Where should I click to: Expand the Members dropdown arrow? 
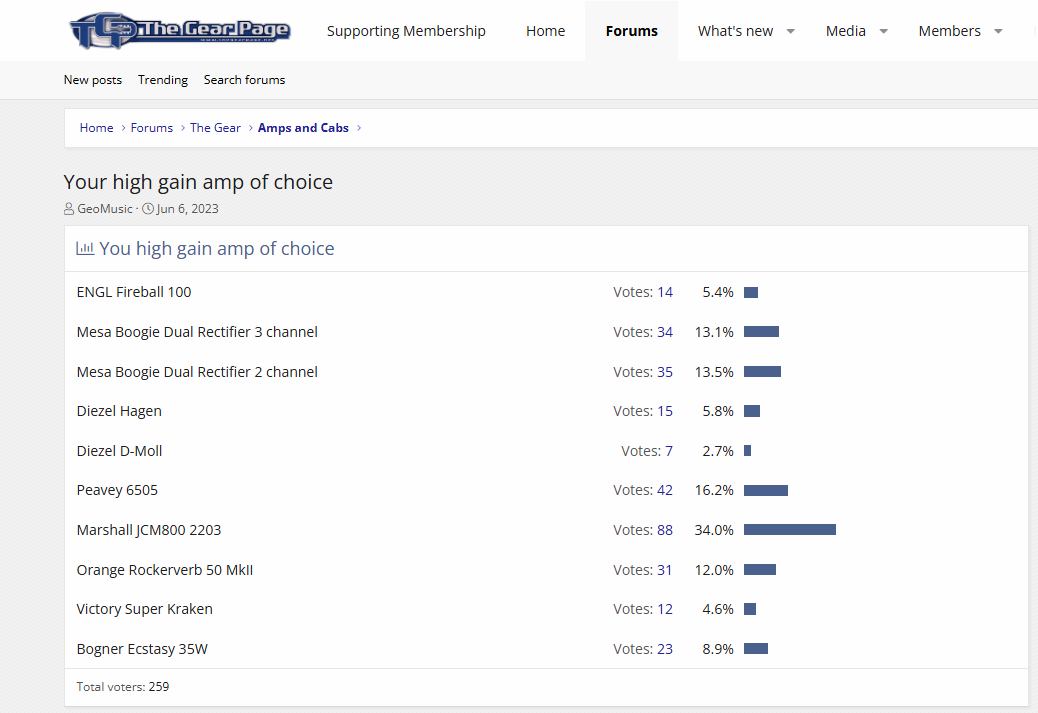(x=998, y=31)
